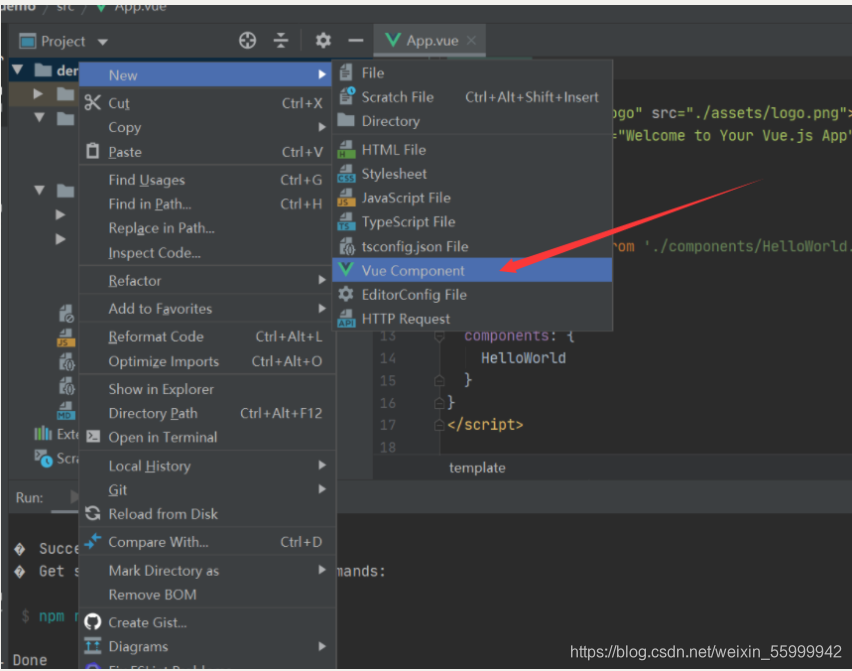The height and width of the screenshot is (671, 852).
Task: Expand the Copy submenu arrow
Action: click(x=322, y=127)
